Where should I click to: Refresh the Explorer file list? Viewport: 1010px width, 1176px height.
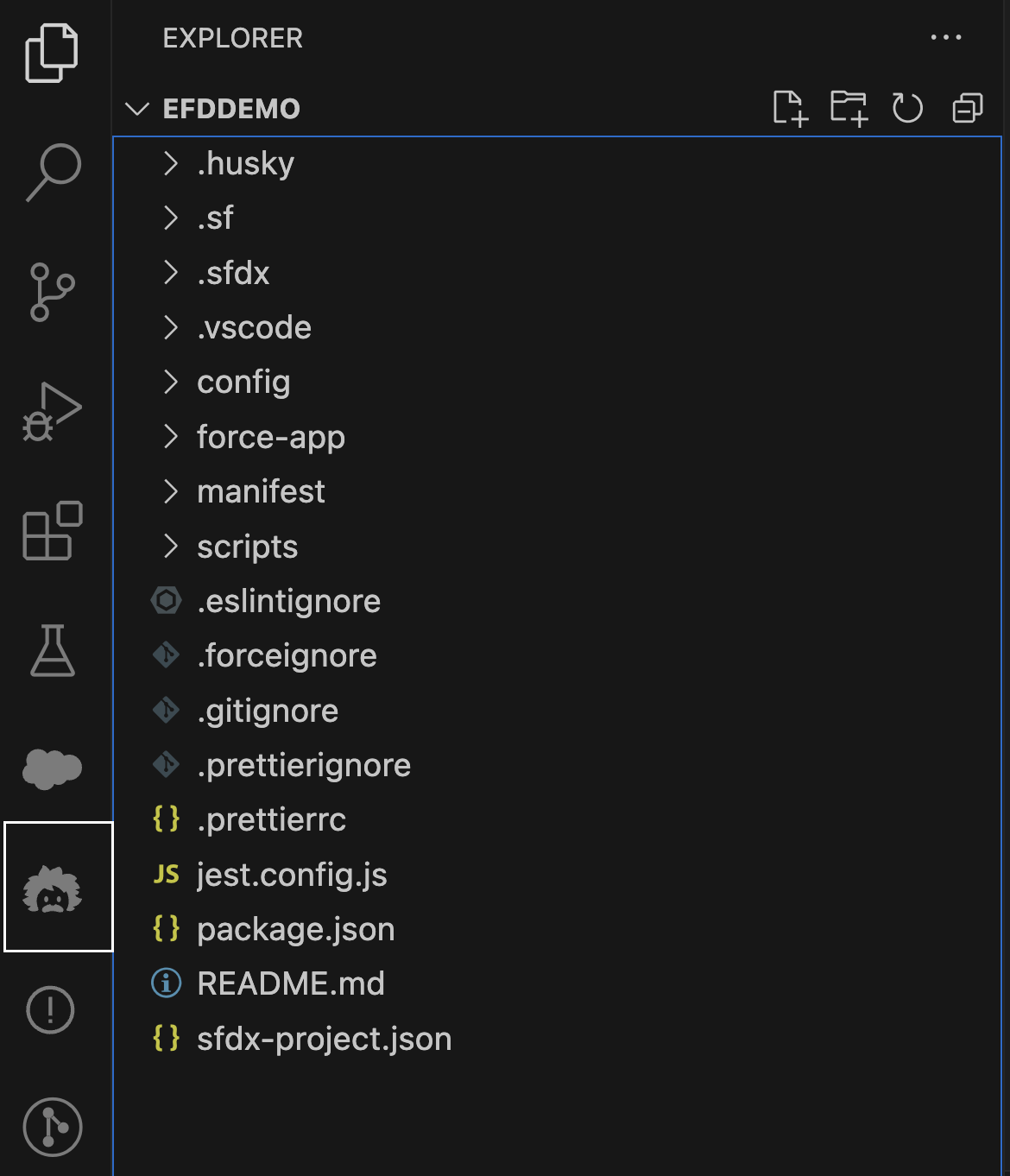tap(907, 109)
